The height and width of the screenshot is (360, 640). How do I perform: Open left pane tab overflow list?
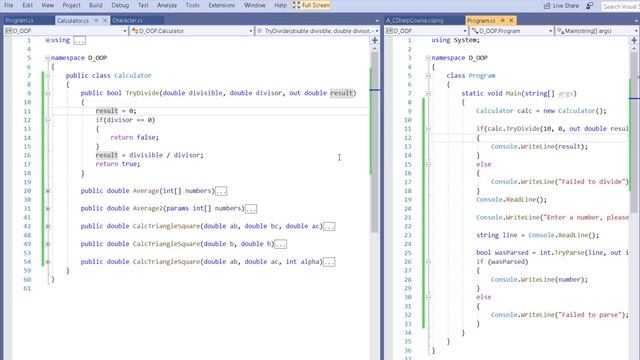[377, 20]
